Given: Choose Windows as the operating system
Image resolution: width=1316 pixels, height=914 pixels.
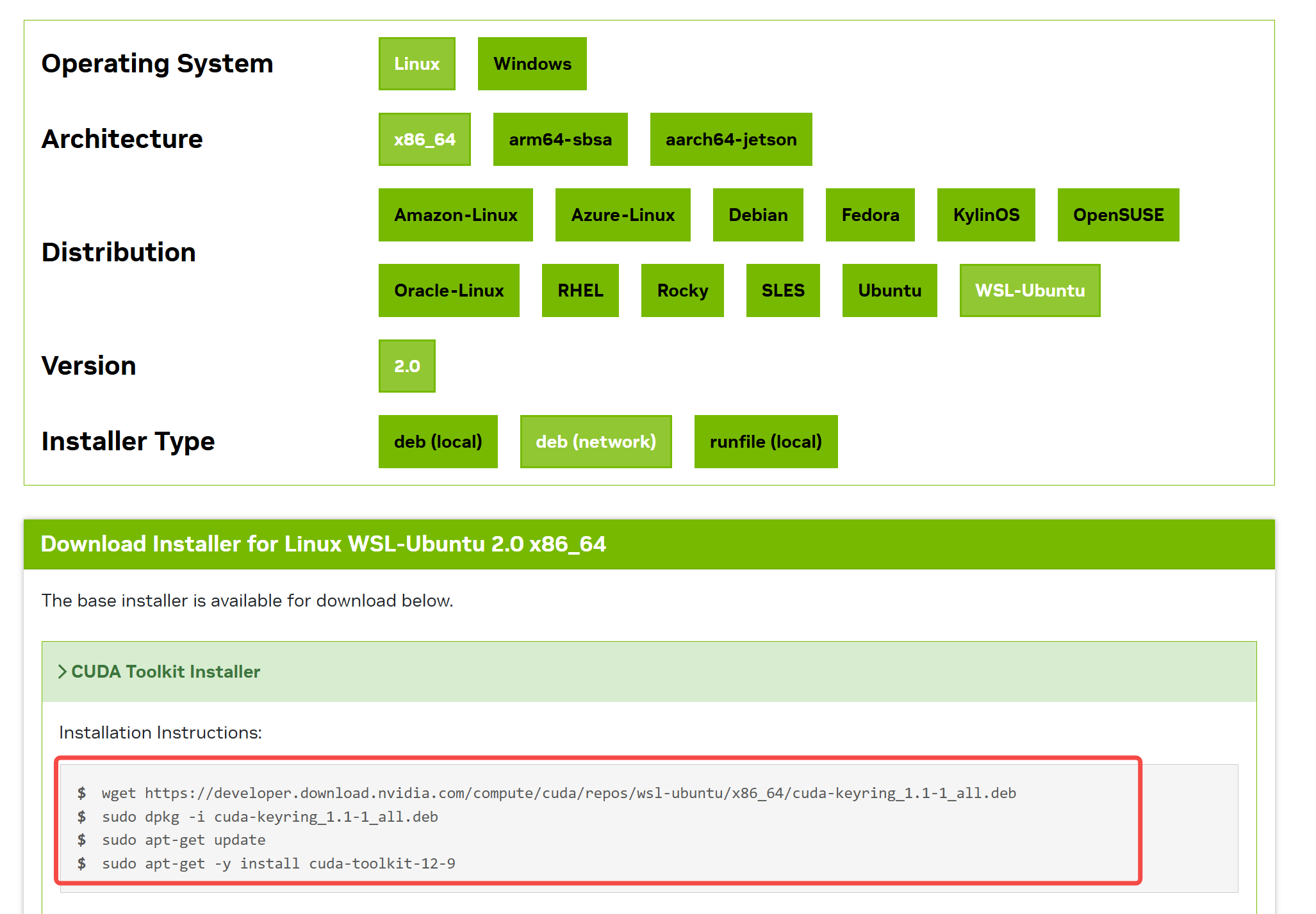Looking at the screenshot, I should coord(532,64).
